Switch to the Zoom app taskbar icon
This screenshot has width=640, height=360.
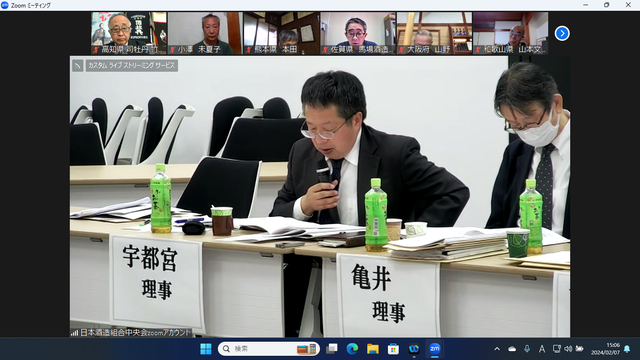[x=435, y=349]
